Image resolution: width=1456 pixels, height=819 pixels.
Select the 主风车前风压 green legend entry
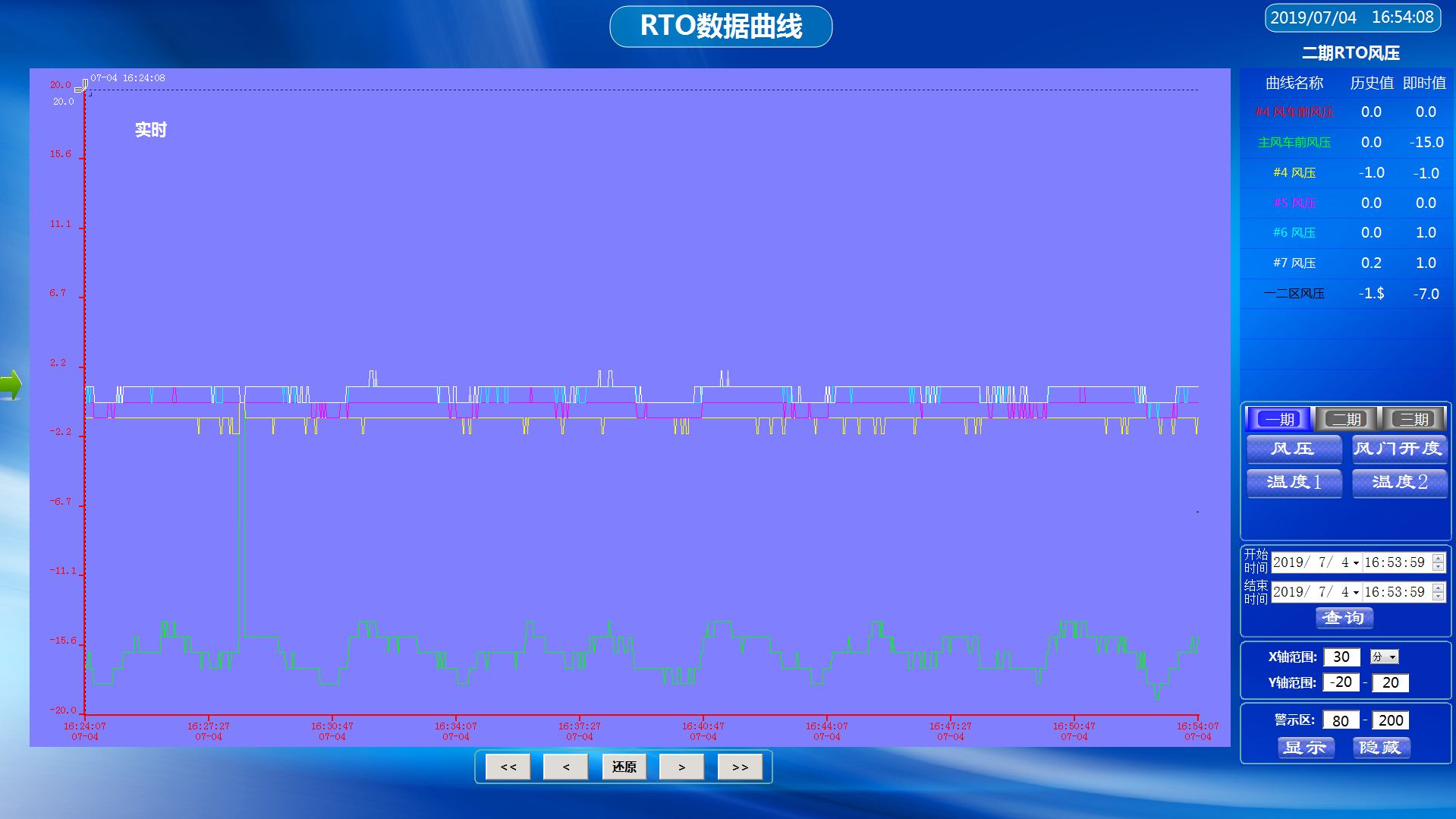point(1294,143)
